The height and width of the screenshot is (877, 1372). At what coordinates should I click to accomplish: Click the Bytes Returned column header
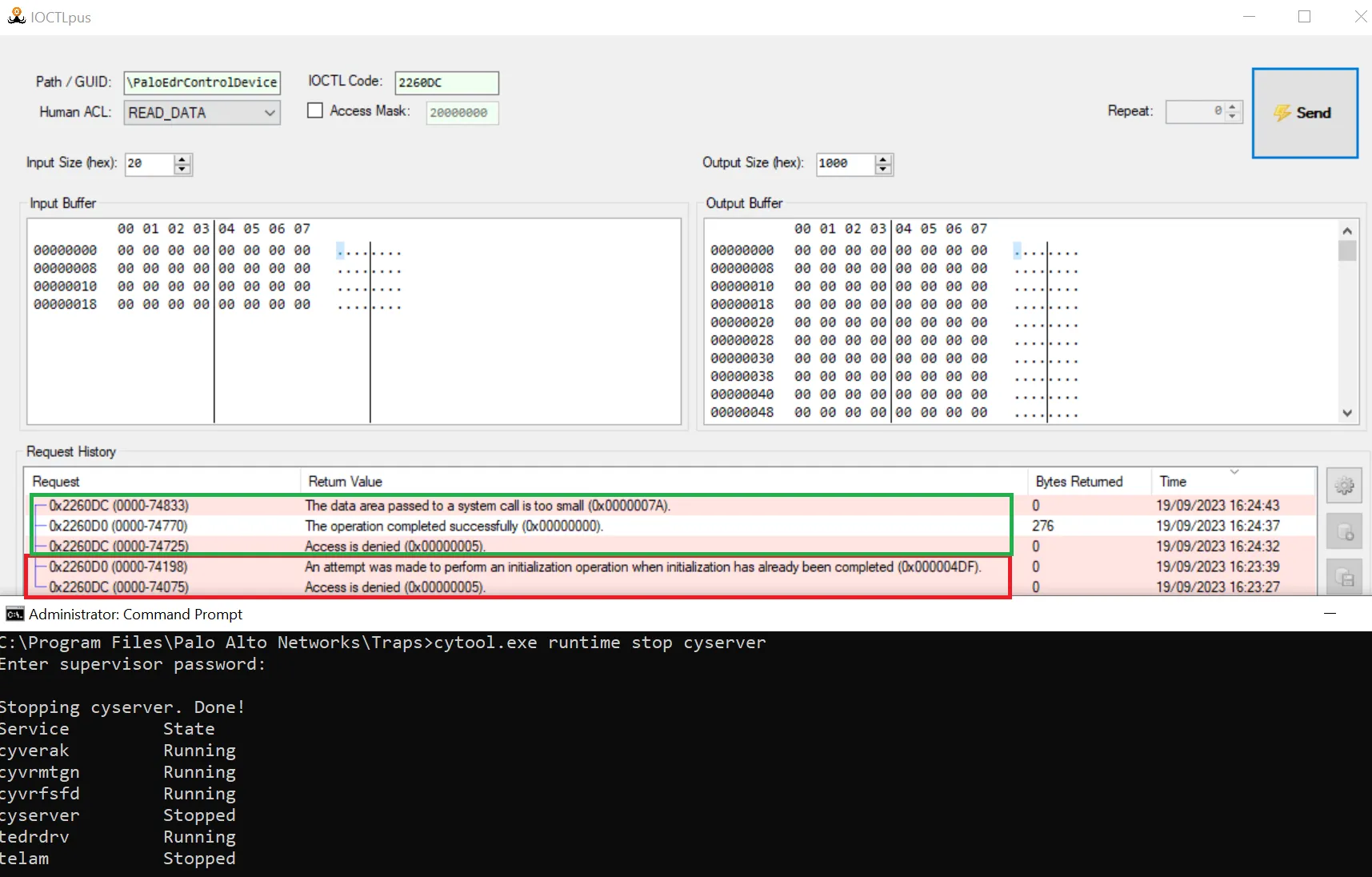(x=1078, y=481)
